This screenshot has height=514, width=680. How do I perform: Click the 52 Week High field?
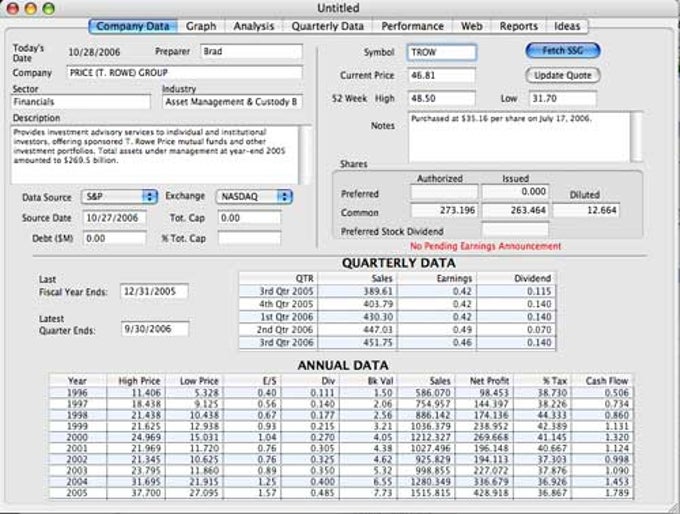[x=441, y=98]
